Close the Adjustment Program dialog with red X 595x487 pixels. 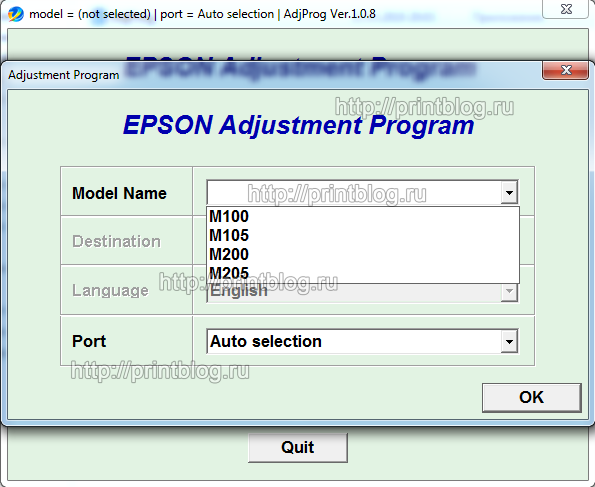[x=566, y=70]
